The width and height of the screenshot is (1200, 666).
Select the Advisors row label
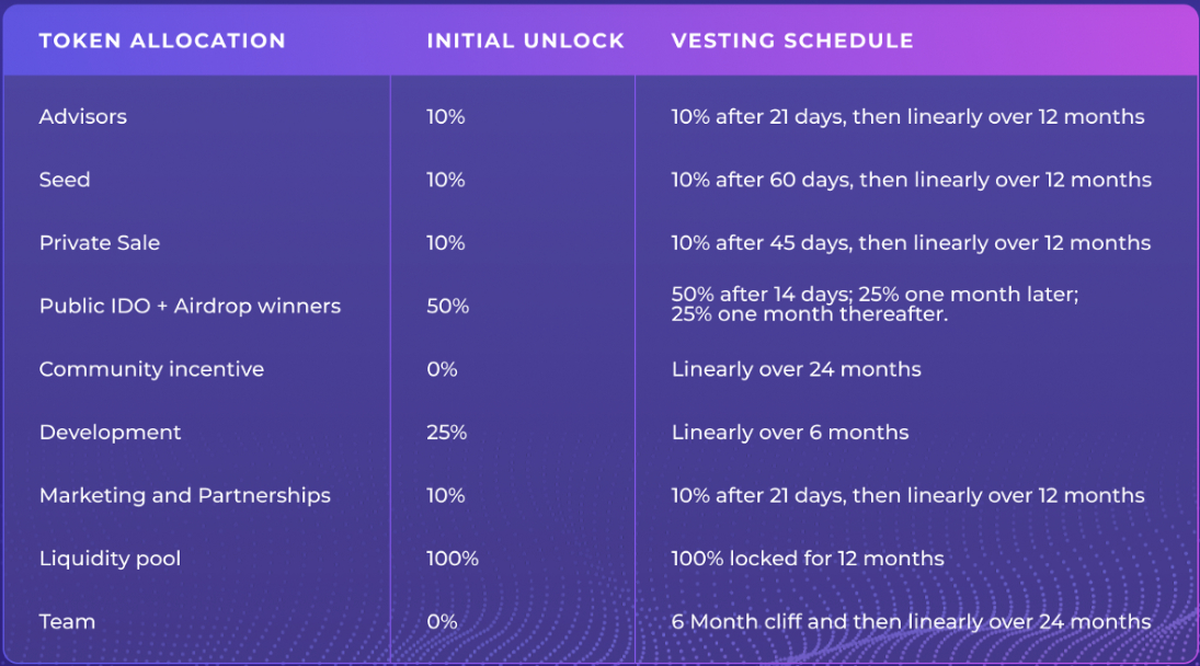[83, 117]
